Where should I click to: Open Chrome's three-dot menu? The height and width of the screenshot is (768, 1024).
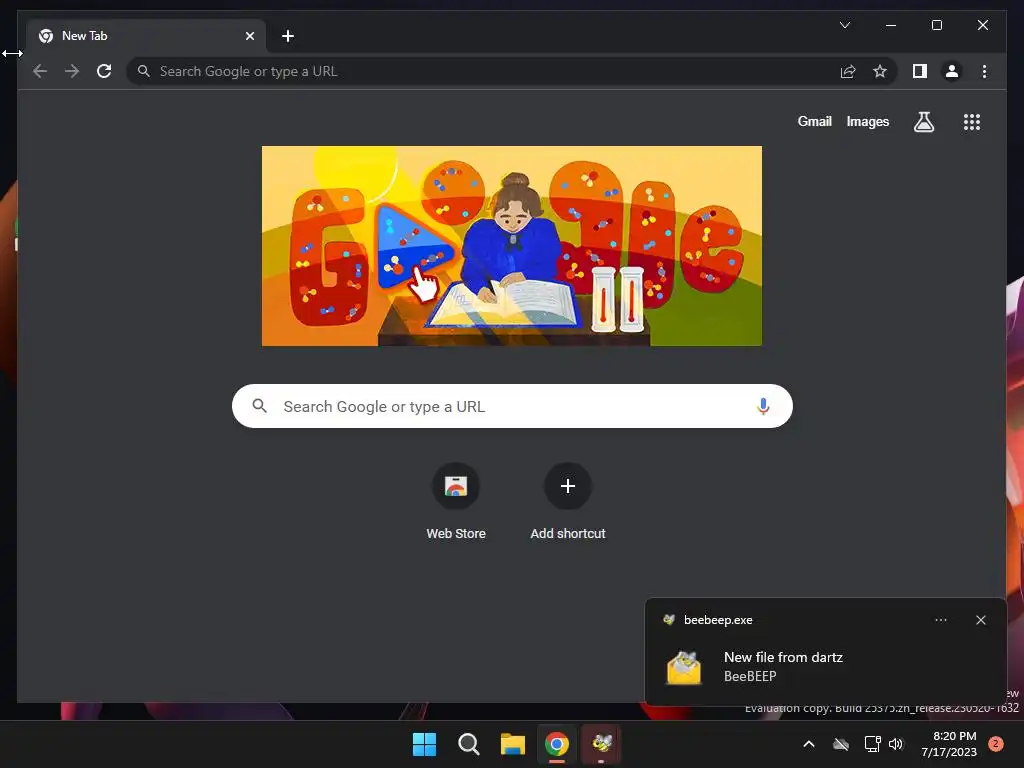984,71
